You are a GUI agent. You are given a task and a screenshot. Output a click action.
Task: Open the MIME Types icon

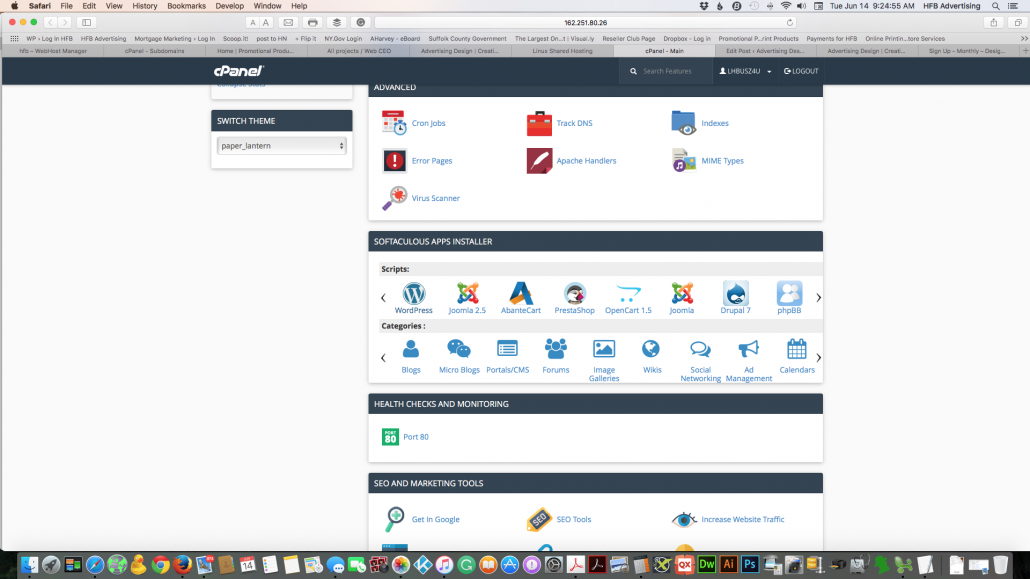click(684, 160)
